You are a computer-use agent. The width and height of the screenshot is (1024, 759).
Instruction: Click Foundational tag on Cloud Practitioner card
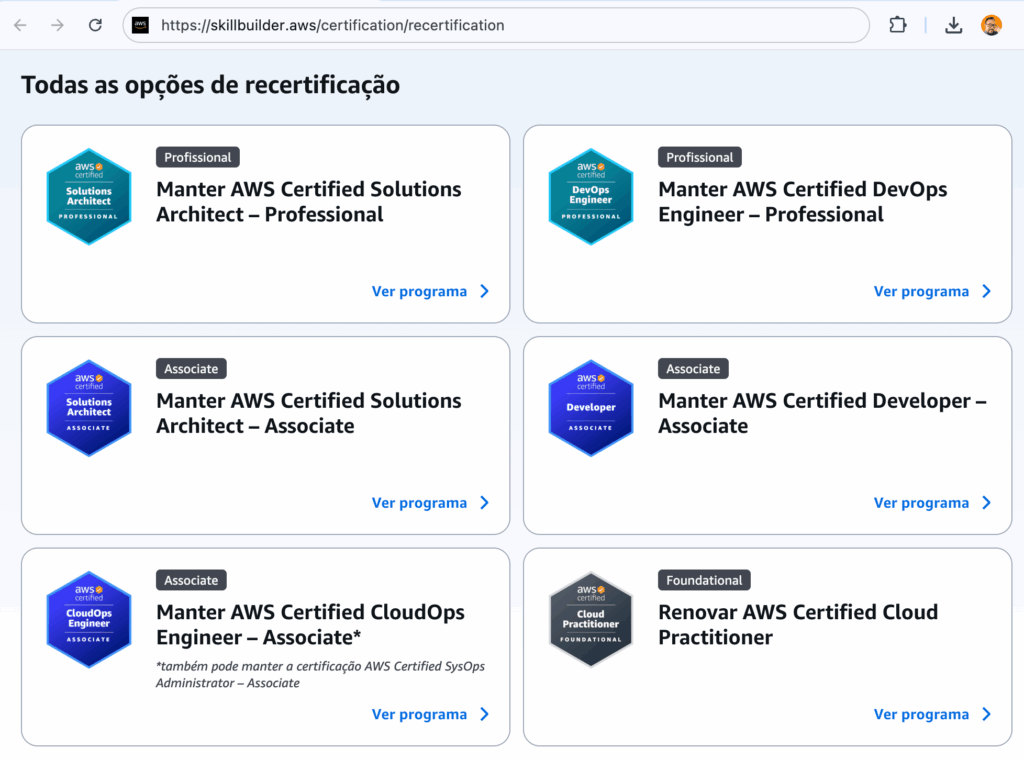(x=704, y=581)
